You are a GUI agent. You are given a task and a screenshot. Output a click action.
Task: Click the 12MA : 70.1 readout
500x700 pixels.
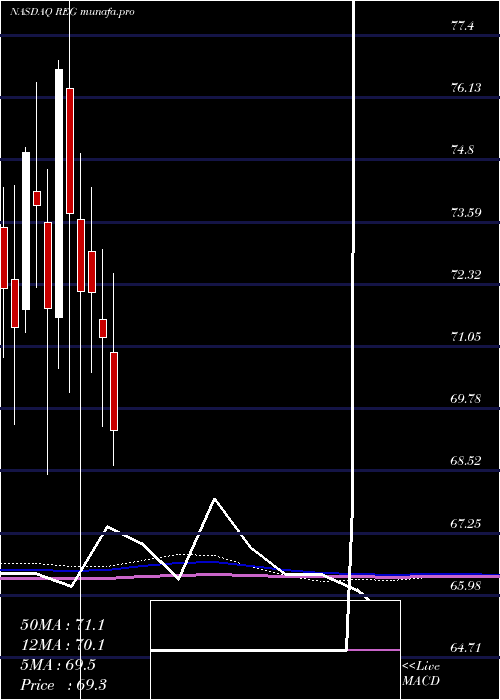click(62, 645)
